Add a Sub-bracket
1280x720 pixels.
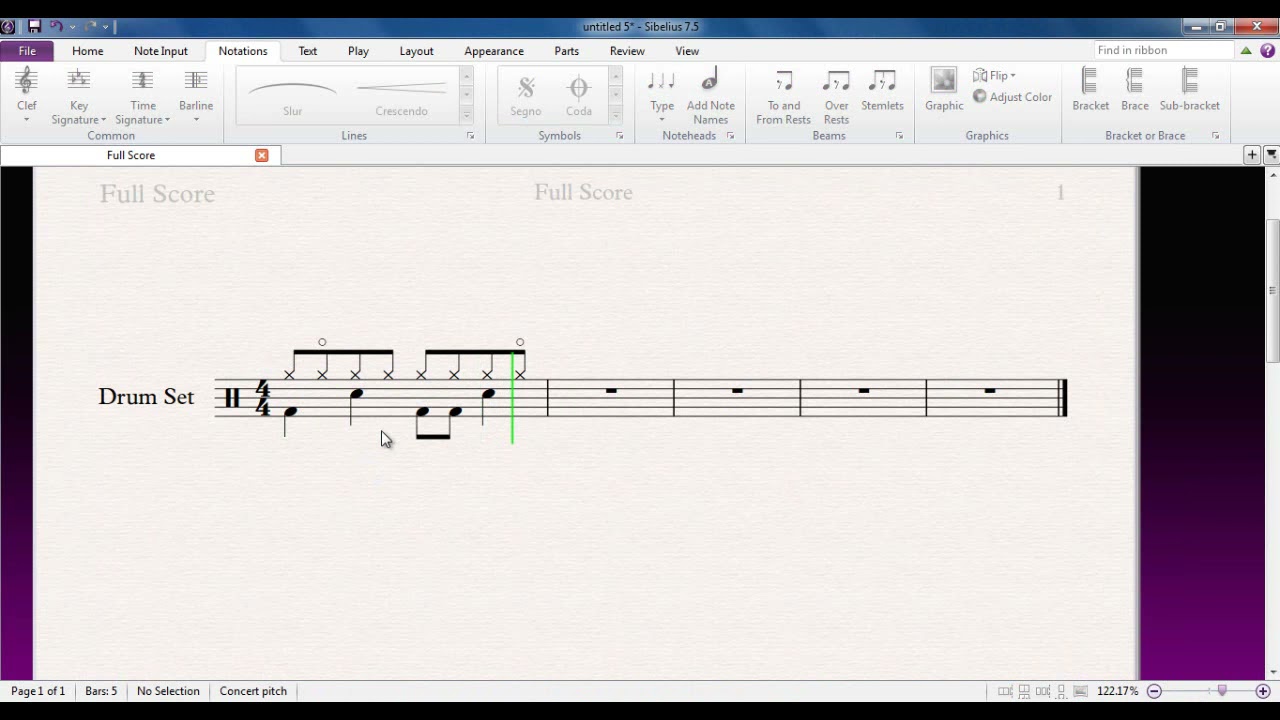[x=1189, y=90]
